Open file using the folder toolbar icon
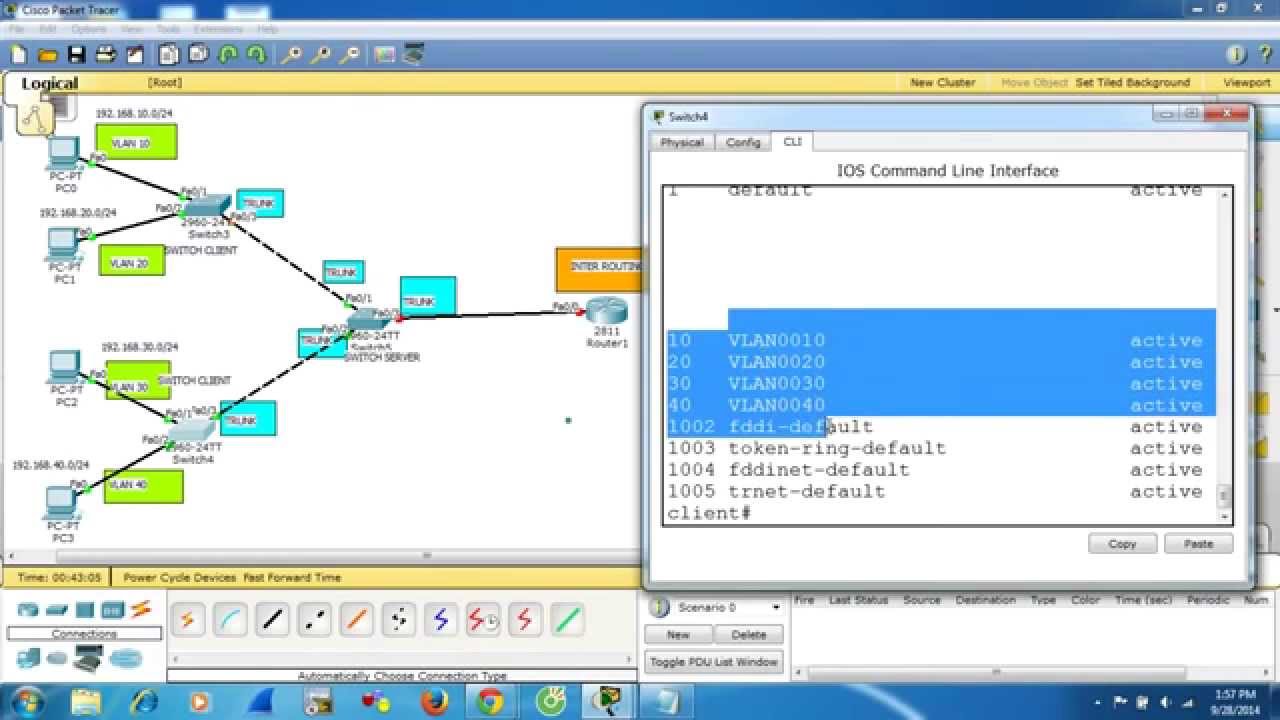 [x=46, y=55]
